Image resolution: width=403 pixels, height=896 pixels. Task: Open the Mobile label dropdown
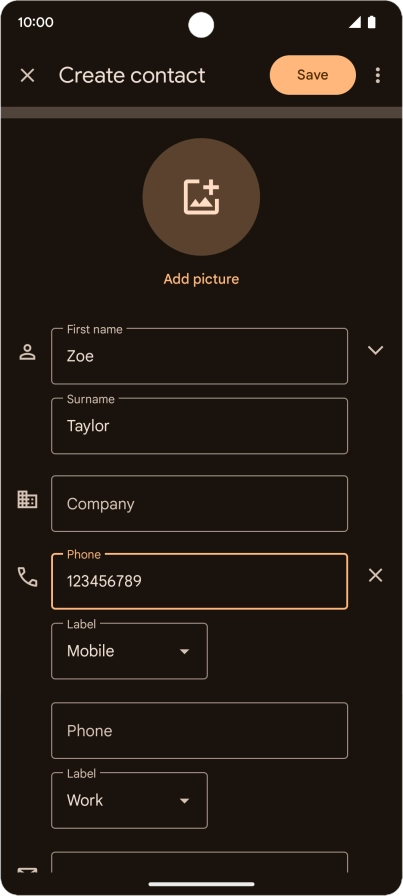[129, 651]
